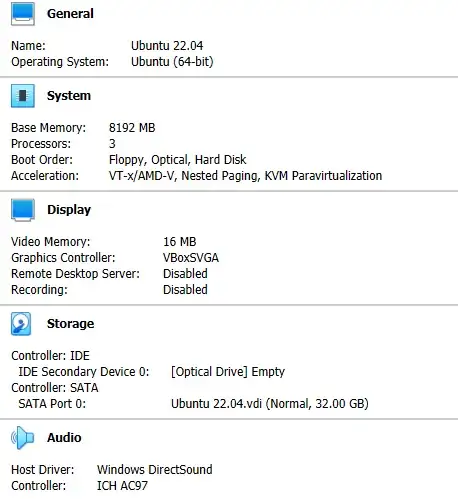Click the Display section screen icon
The width and height of the screenshot is (458, 499).
(x=23, y=210)
